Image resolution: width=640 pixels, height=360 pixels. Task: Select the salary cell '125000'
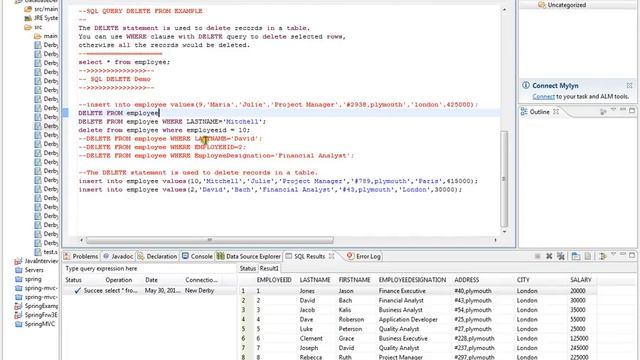pyautogui.click(x=579, y=338)
